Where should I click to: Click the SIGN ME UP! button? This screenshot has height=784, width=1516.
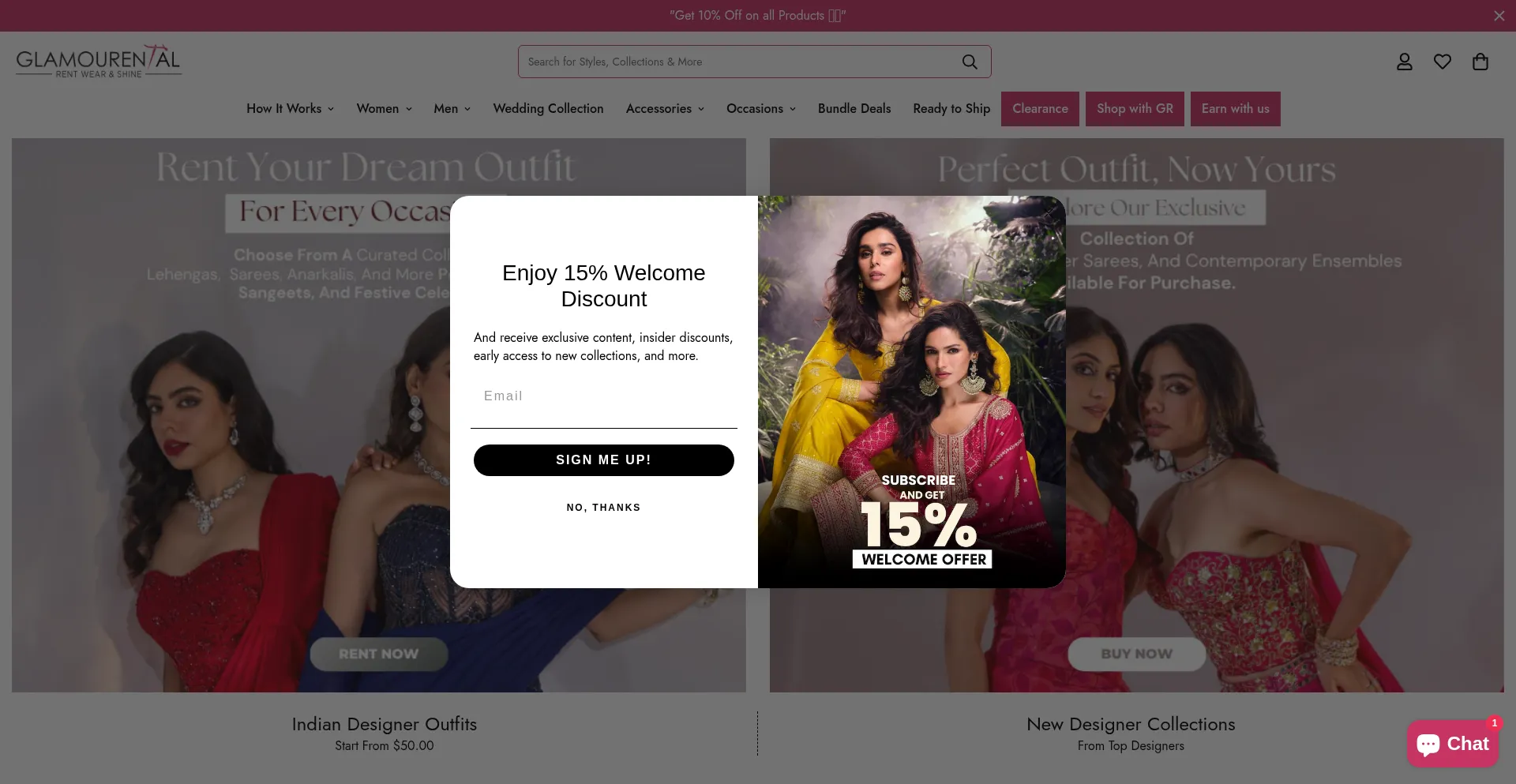pyautogui.click(x=604, y=460)
